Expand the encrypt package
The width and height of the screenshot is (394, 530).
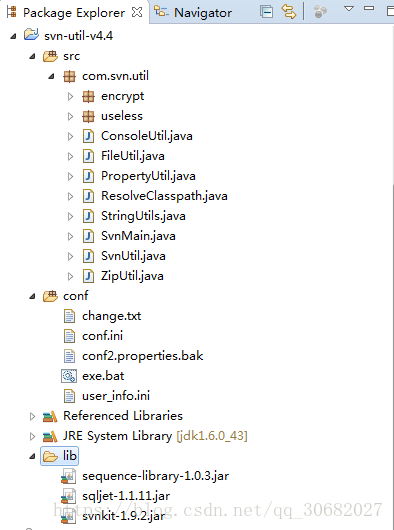point(70,97)
